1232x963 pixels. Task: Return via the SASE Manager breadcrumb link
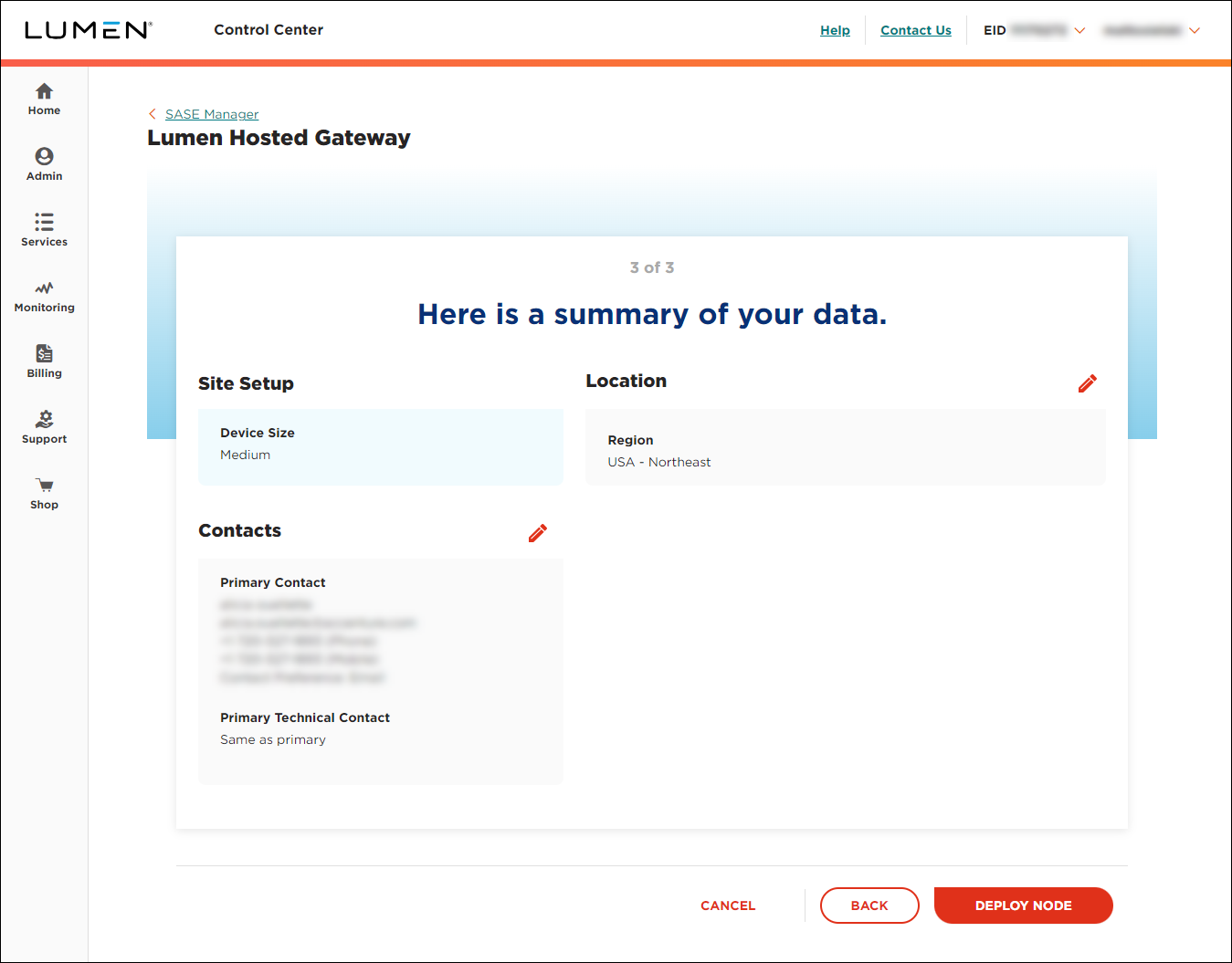point(211,113)
